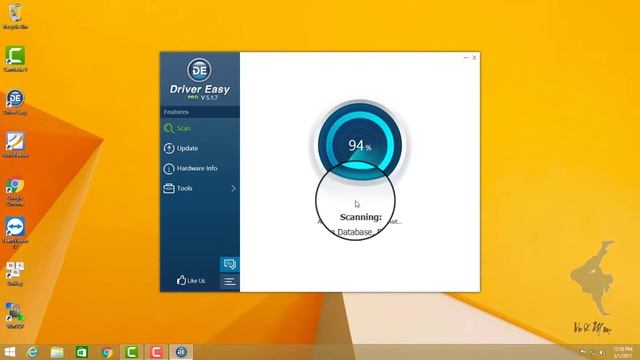
Task: Click the network tray icon
Action: [x=592, y=352]
